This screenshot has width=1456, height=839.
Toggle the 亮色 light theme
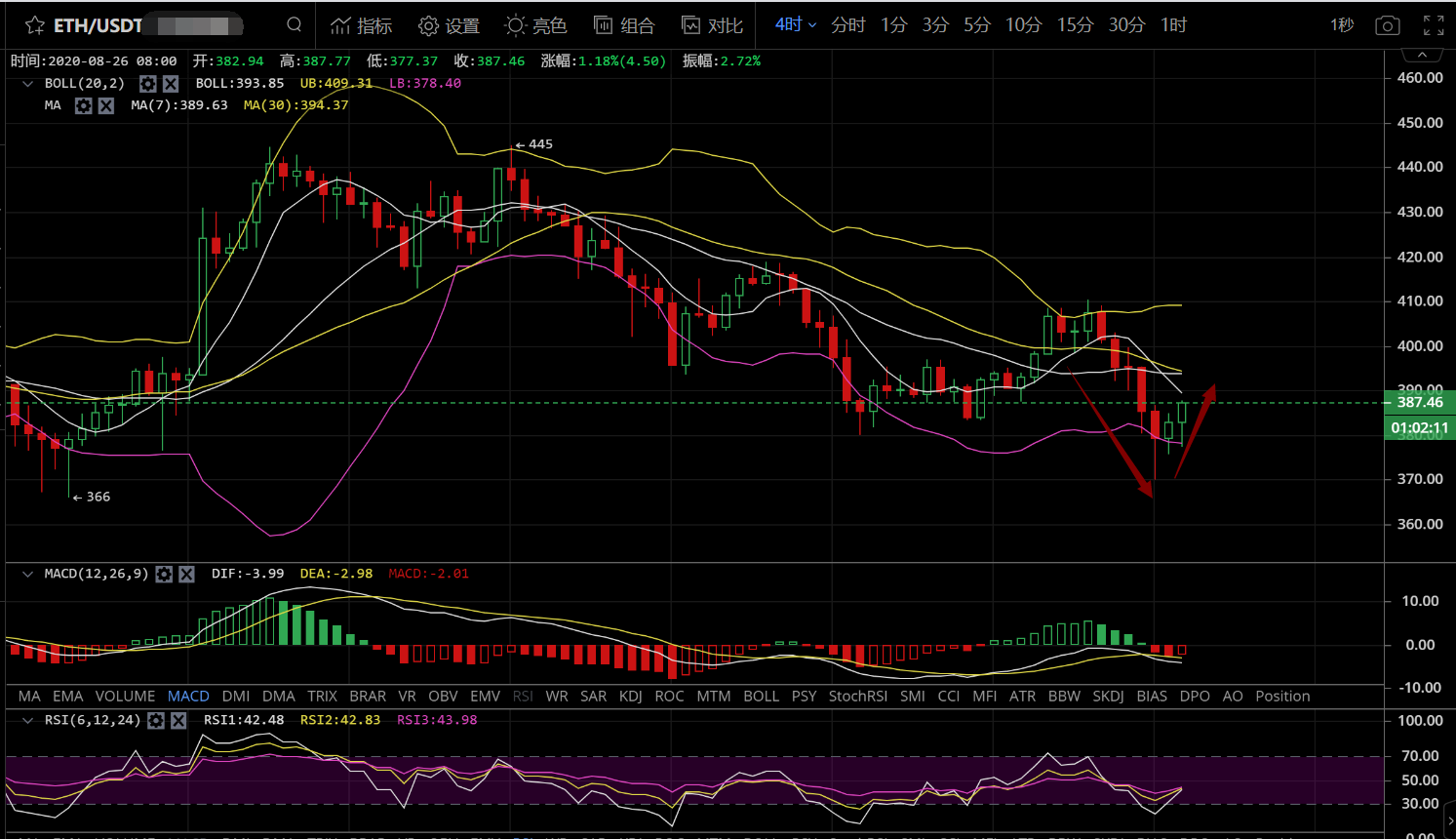pyautogui.click(x=535, y=25)
